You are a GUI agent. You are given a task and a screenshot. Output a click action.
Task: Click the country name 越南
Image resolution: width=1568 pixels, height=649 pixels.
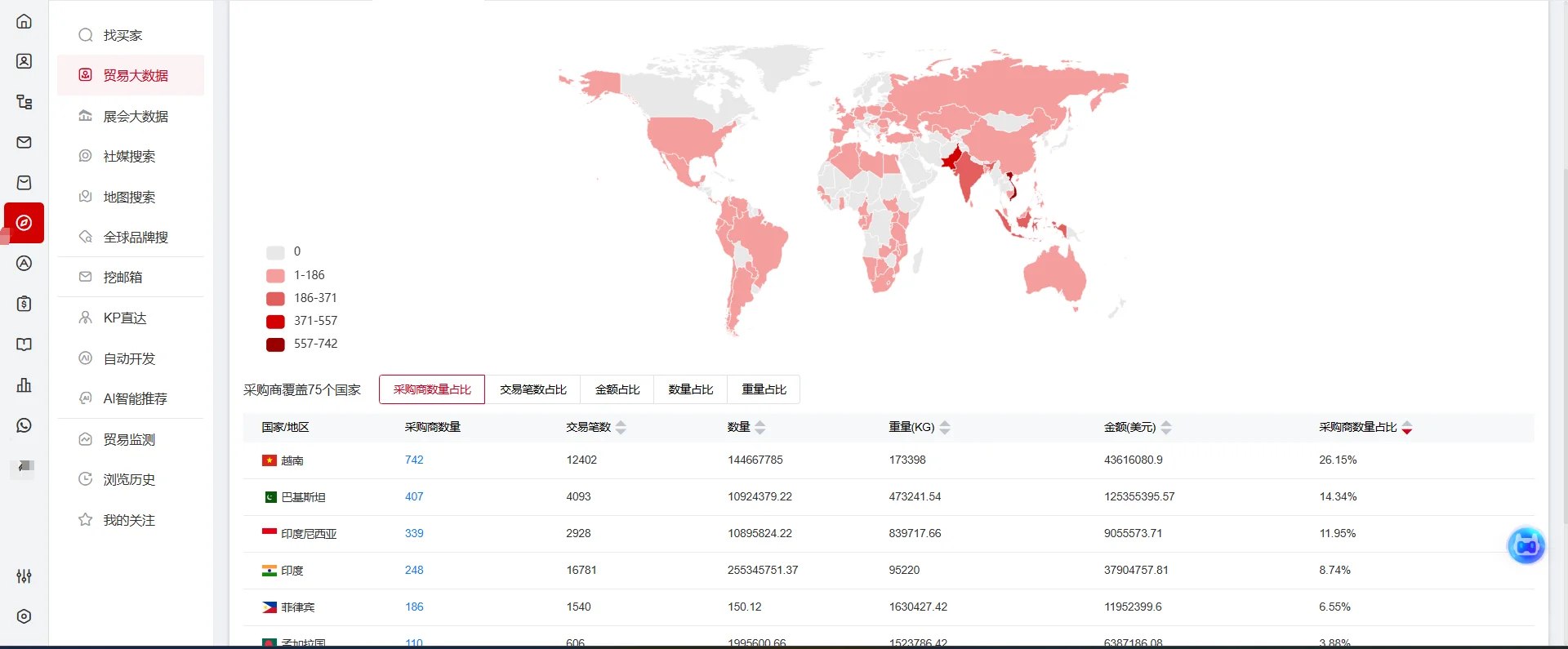tap(292, 460)
